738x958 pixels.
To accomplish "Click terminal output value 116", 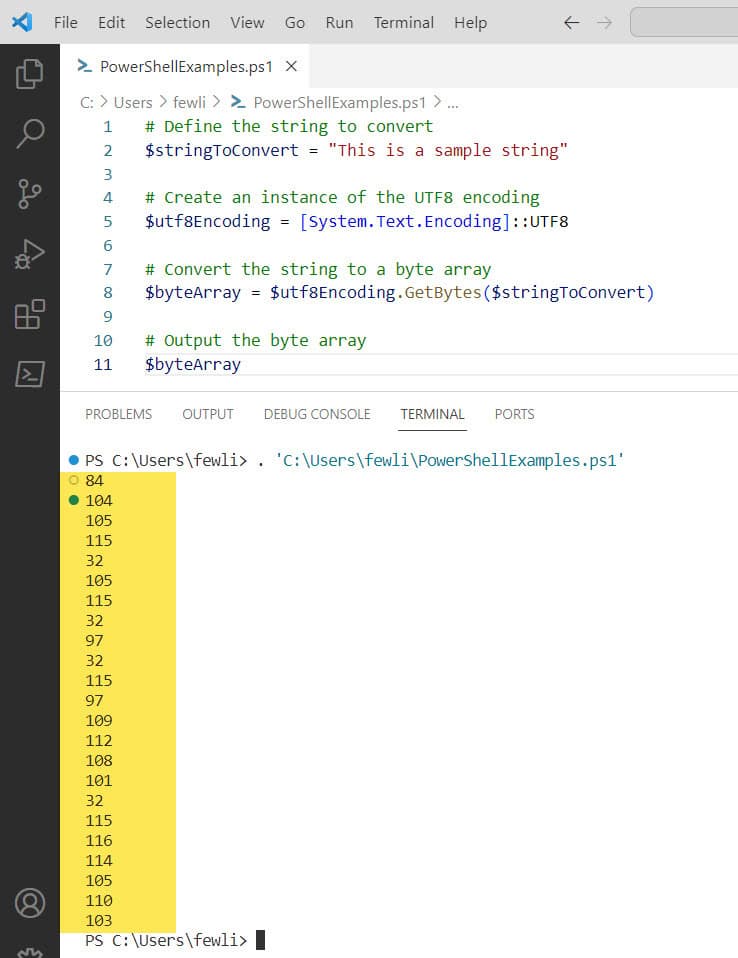I will [x=99, y=841].
